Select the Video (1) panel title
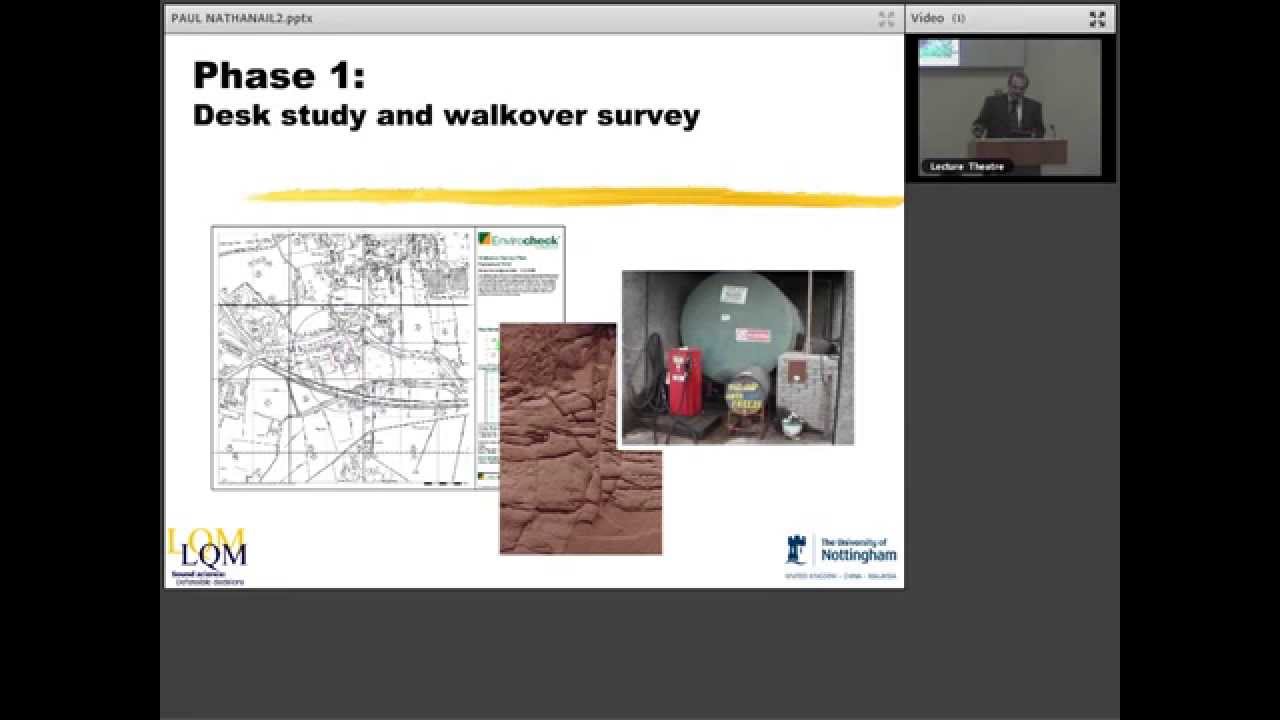This screenshot has width=1280, height=720. click(938, 18)
